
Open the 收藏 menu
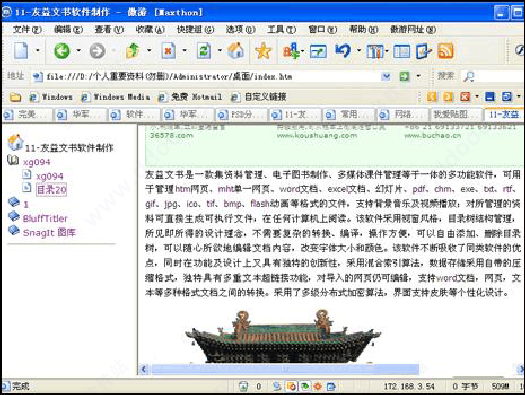tap(150, 29)
